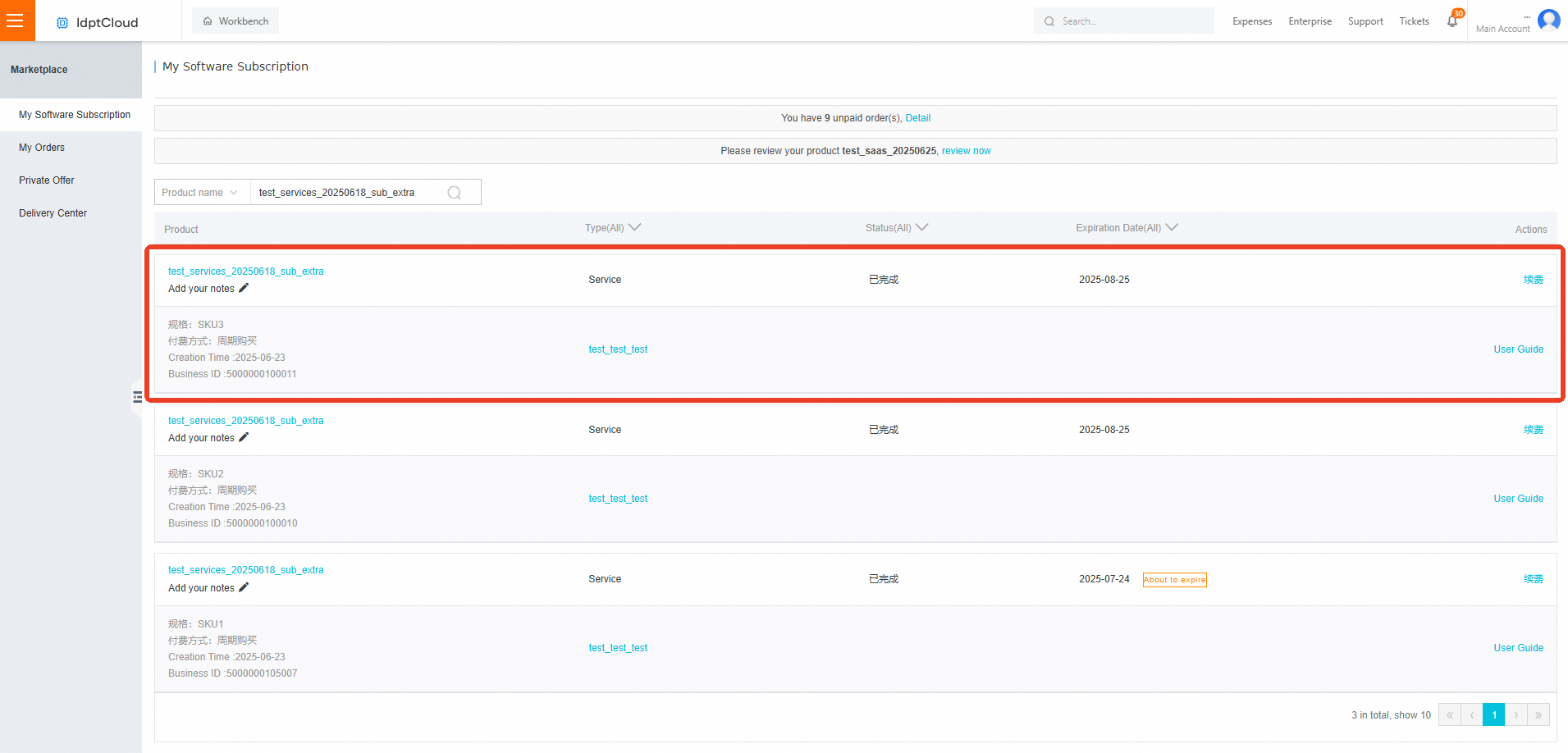
Task: Click the IdptCloud logo icon
Action: point(62,23)
